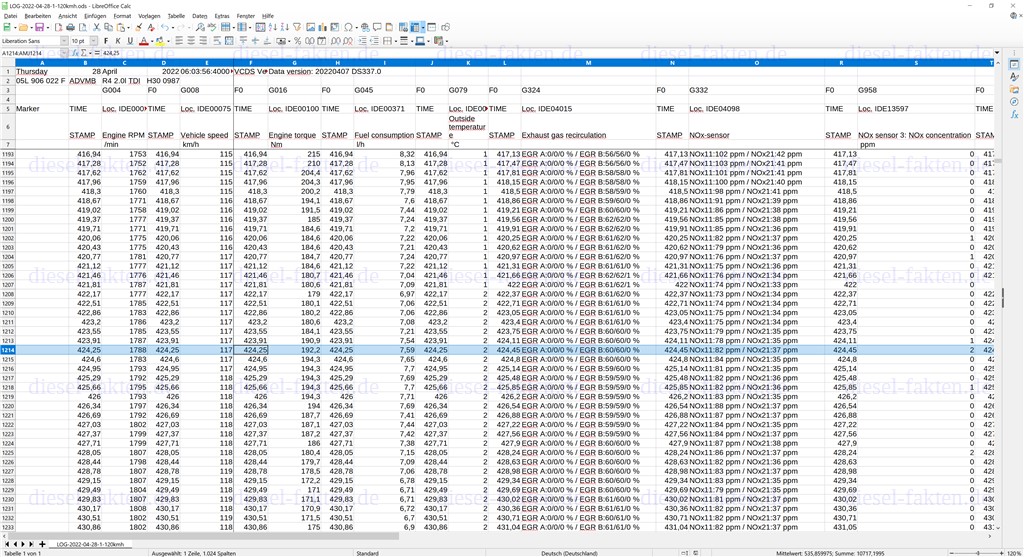Click the red font color swatch
This screenshot has width=1024, height=557.
coord(144,42)
